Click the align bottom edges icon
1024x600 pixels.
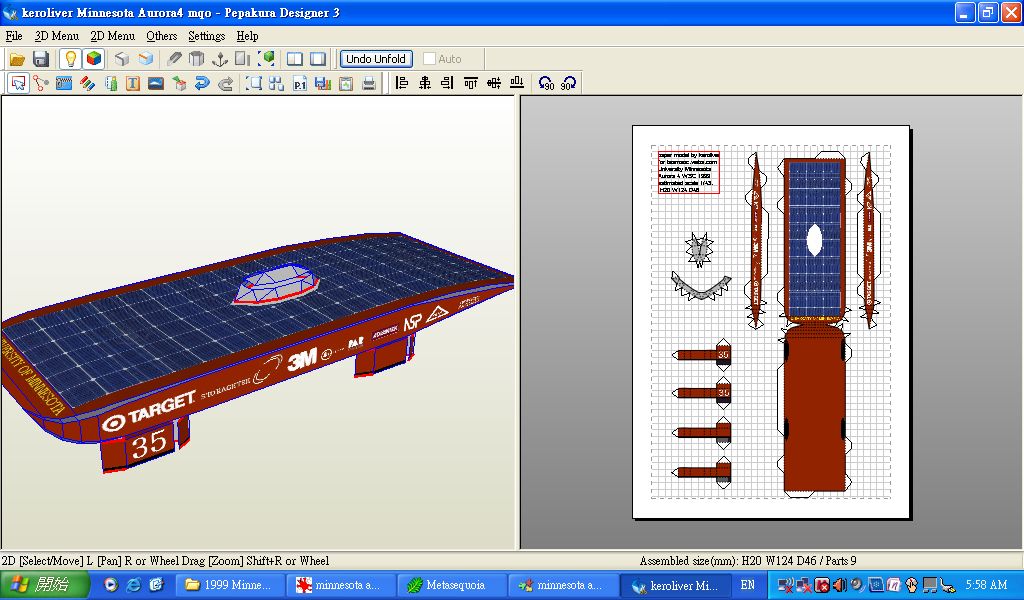[x=517, y=84]
